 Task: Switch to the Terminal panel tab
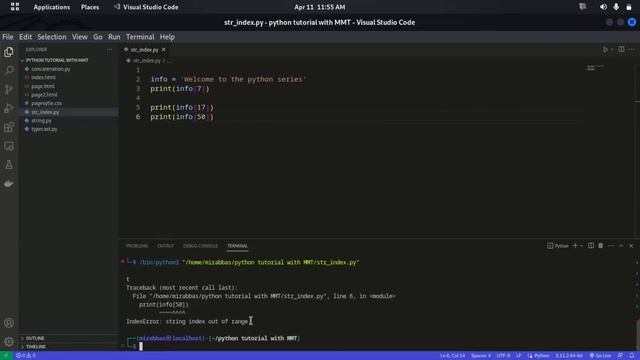point(238,246)
